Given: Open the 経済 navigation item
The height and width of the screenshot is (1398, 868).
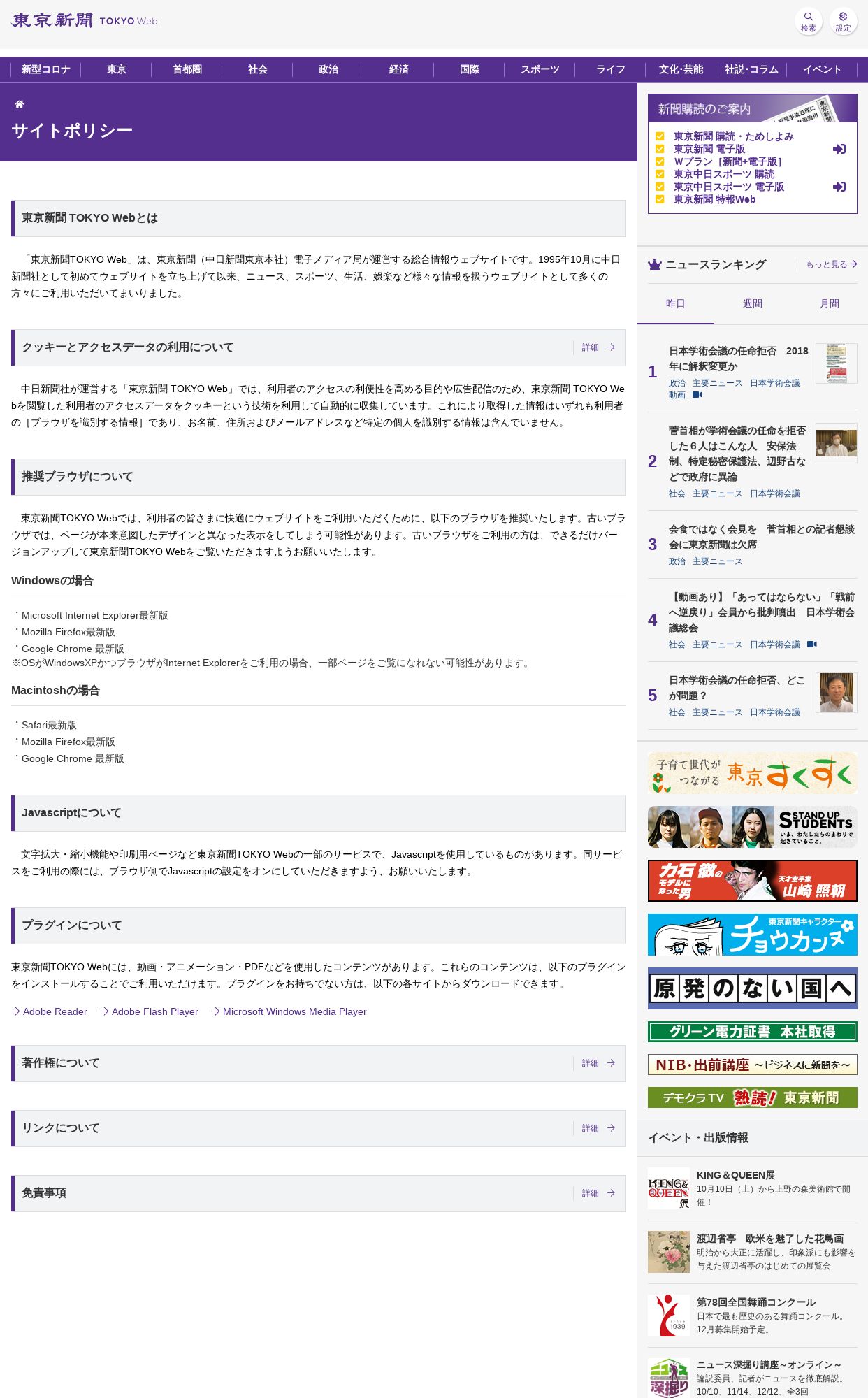Looking at the screenshot, I should [399, 69].
